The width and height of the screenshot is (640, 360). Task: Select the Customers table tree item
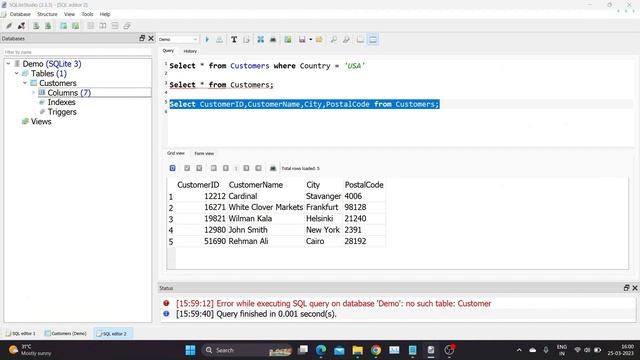pyautogui.click(x=58, y=83)
